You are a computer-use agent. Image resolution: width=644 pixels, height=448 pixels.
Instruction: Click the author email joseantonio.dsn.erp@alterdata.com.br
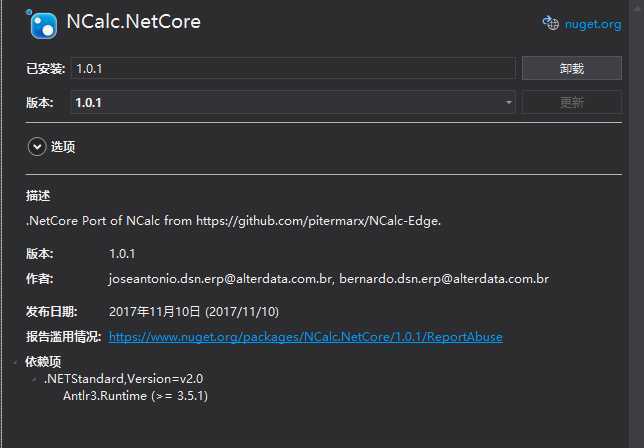220,279
